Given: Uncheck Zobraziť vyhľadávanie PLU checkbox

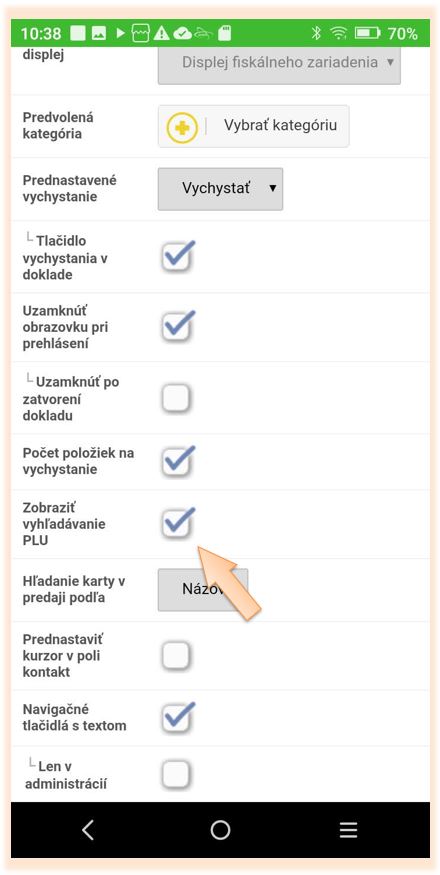Looking at the screenshot, I should pos(177,523).
